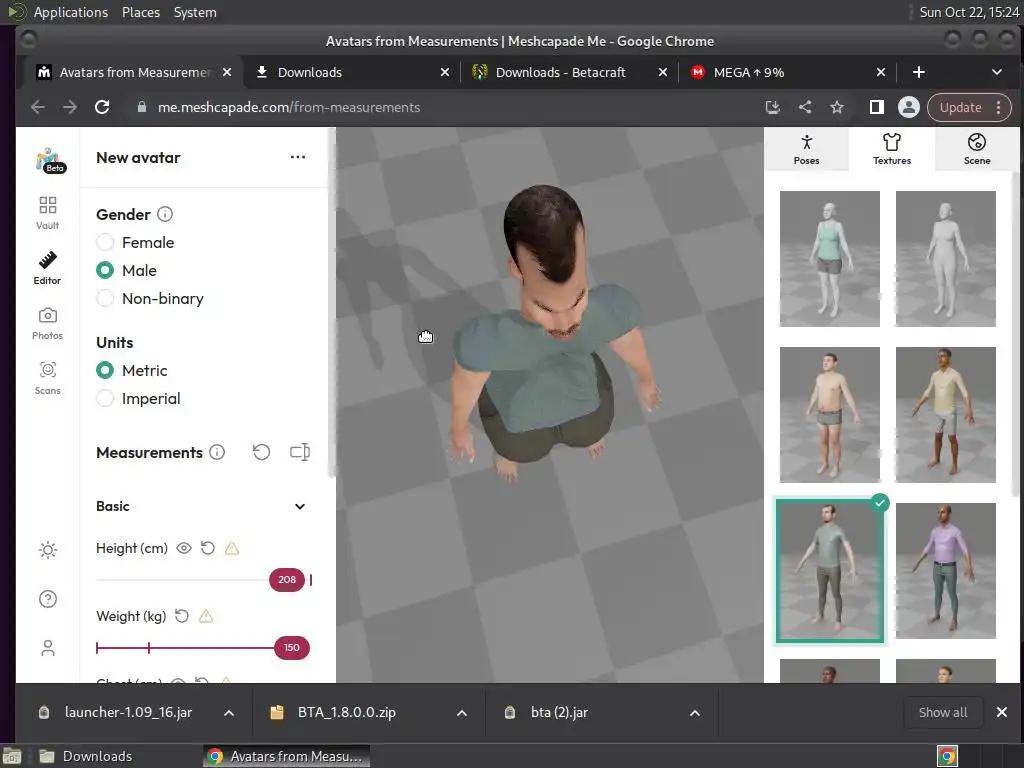Viewport: 1024px width, 768px height.
Task: Open Downloads folder in taskbar
Action: pos(86,756)
